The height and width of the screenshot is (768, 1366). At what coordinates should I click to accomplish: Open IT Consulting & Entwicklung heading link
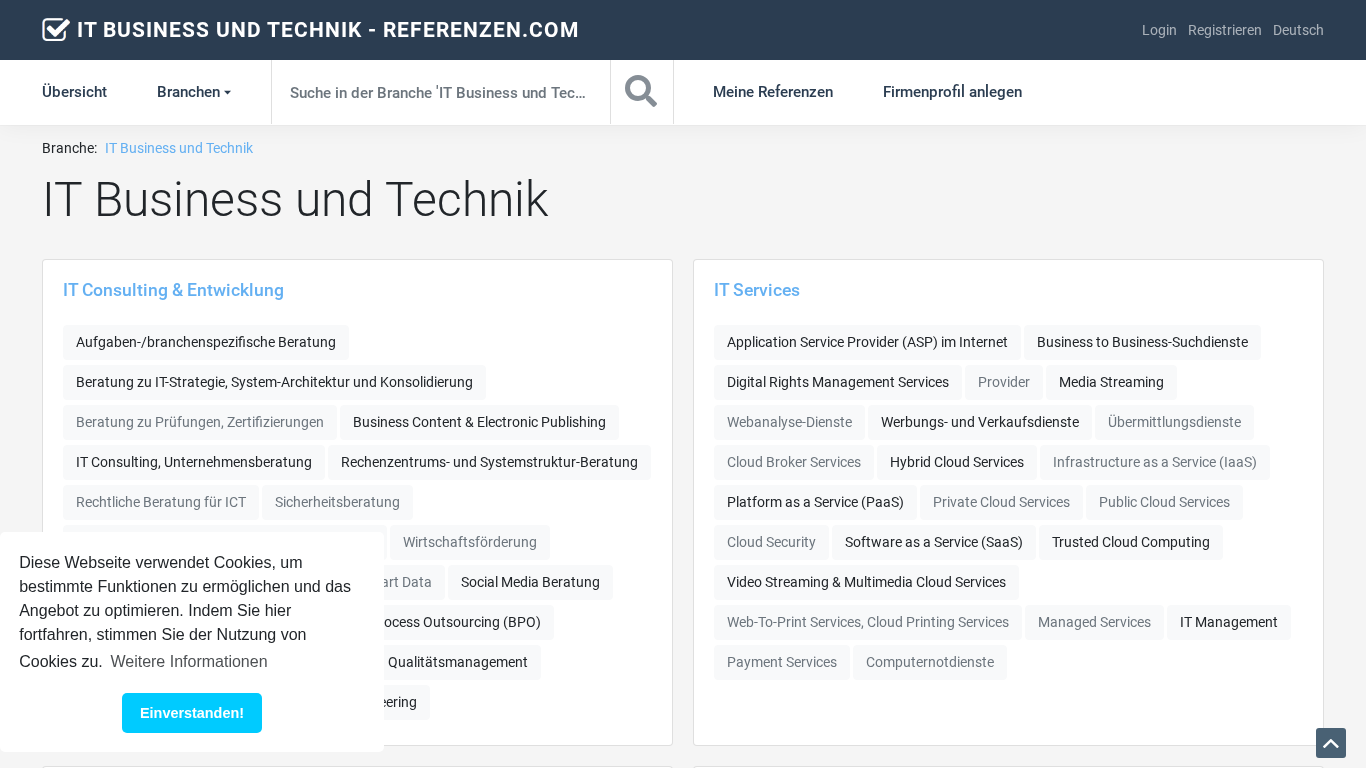(173, 290)
